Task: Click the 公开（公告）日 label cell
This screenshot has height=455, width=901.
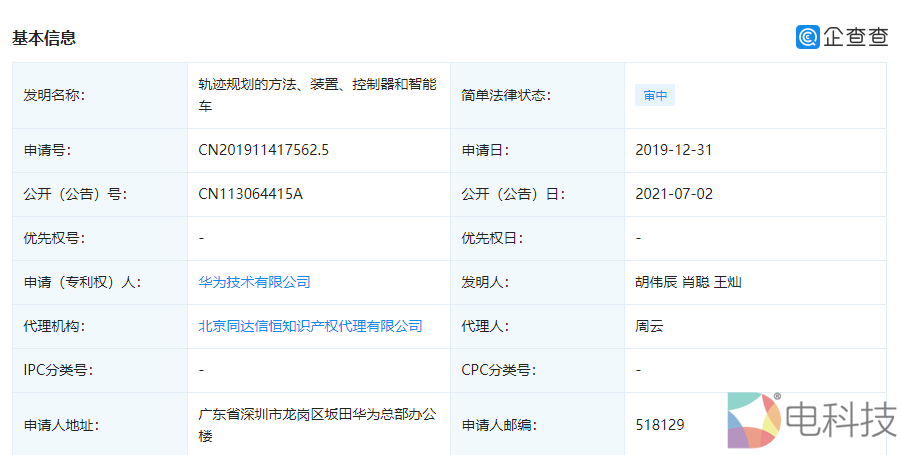Action: click(x=537, y=195)
